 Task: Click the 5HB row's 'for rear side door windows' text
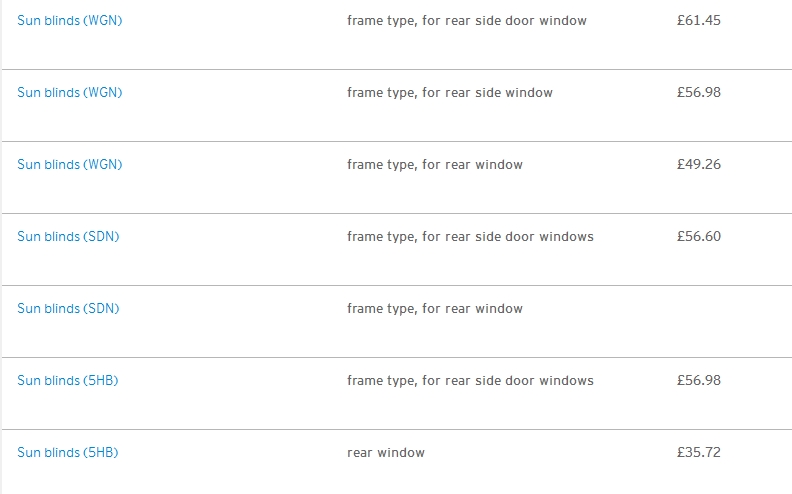(470, 381)
